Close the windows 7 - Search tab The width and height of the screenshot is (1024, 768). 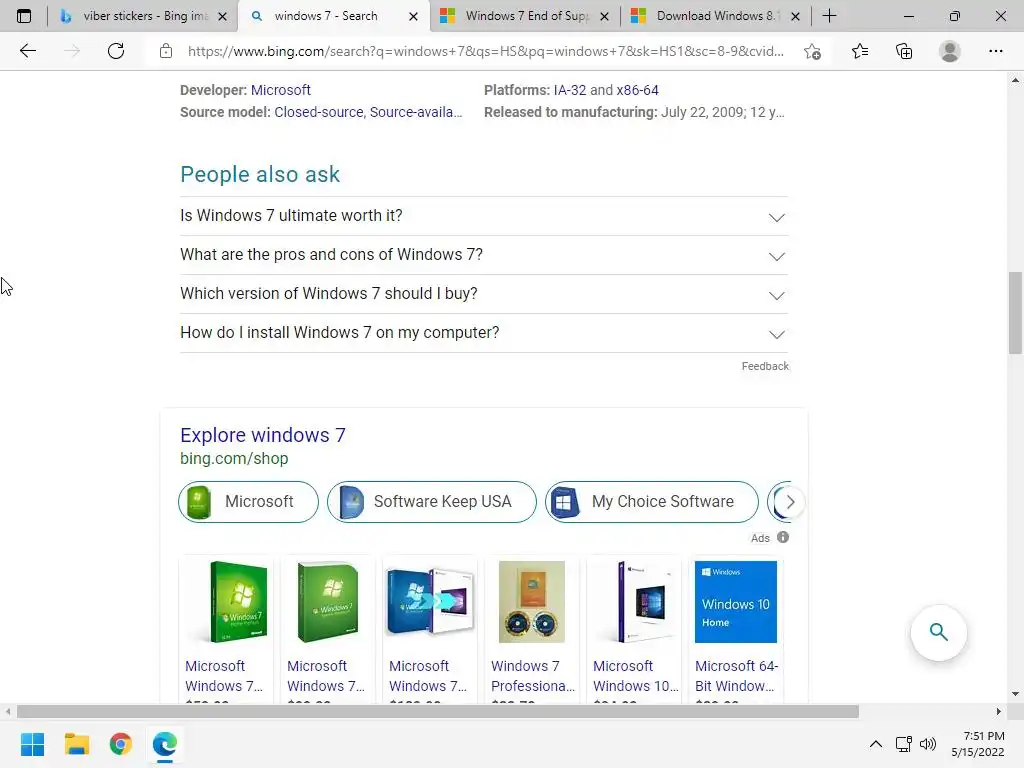413,16
